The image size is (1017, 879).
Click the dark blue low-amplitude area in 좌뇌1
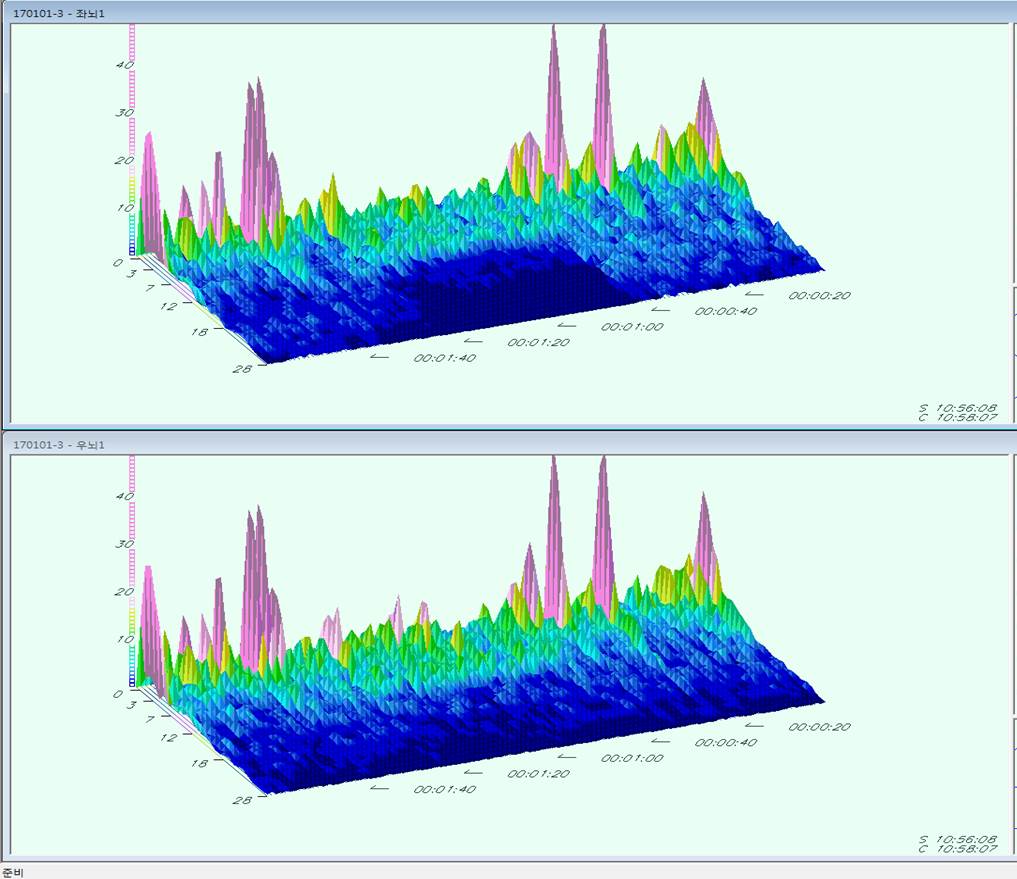[500, 290]
